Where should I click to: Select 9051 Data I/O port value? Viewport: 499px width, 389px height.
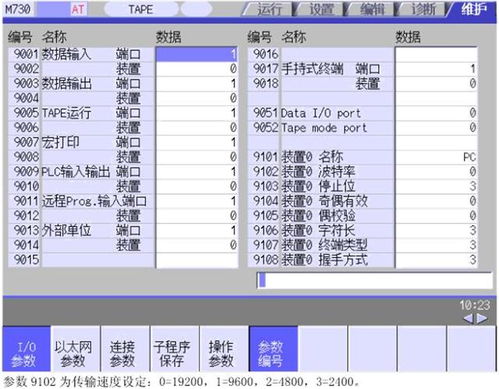tap(436, 113)
